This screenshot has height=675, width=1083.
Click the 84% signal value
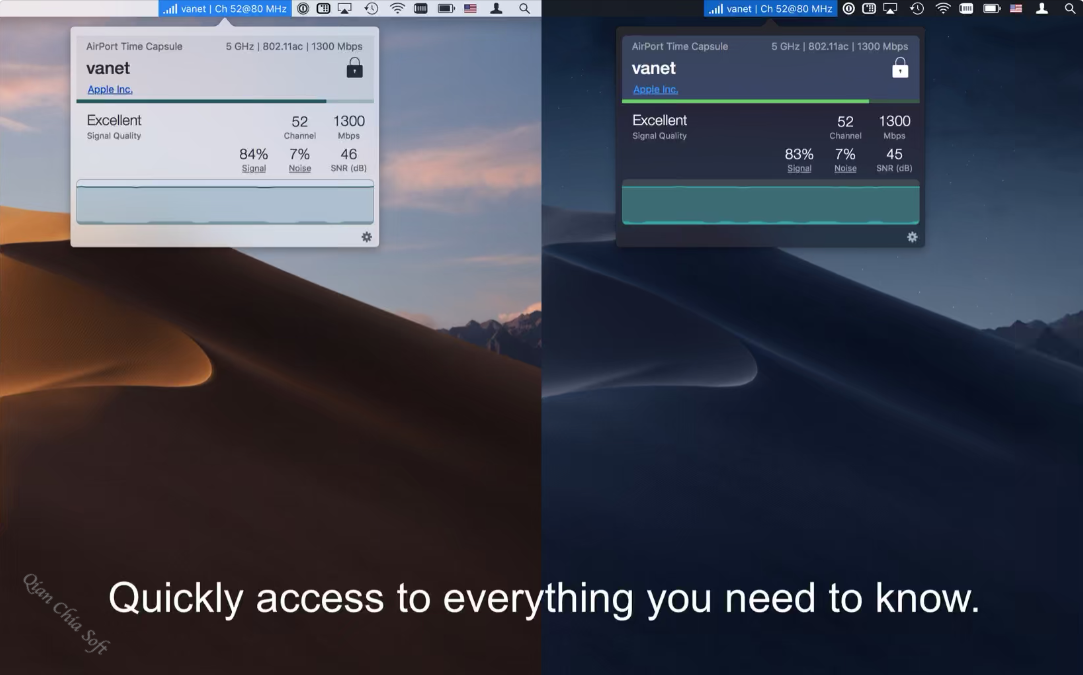[x=253, y=154]
